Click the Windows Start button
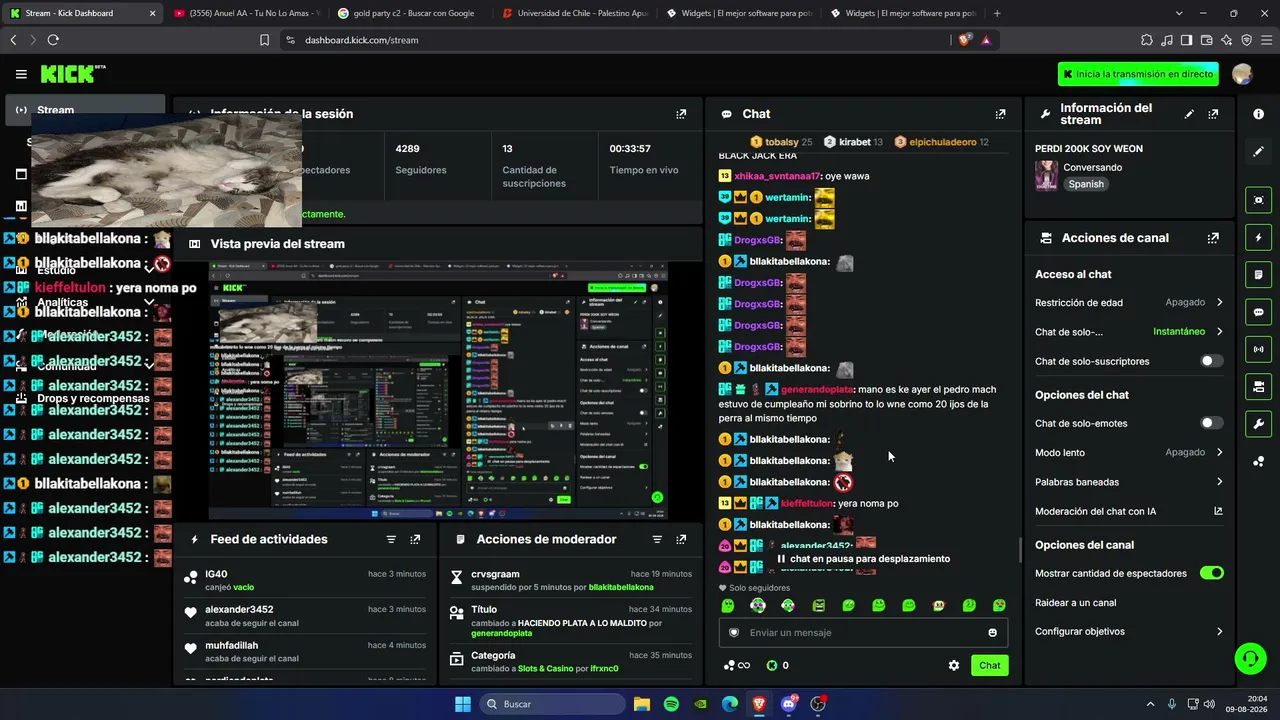1280x720 pixels. (x=462, y=704)
